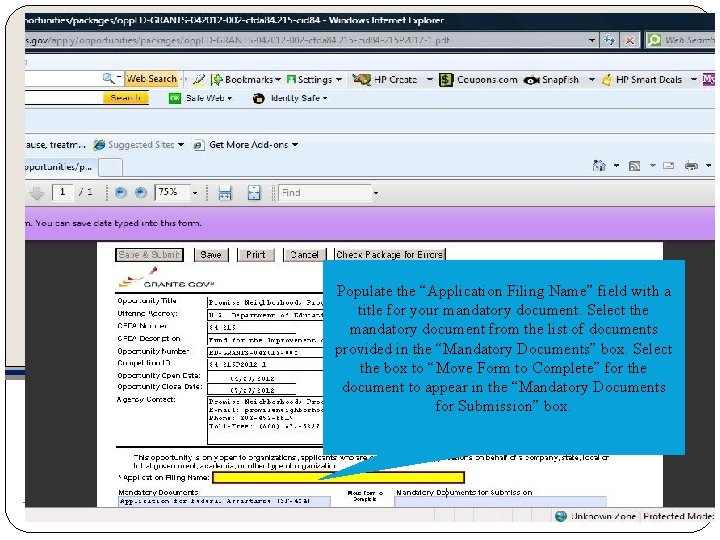
Task: Expand the Snapfish dropdown arrow
Action: [591, 80]
